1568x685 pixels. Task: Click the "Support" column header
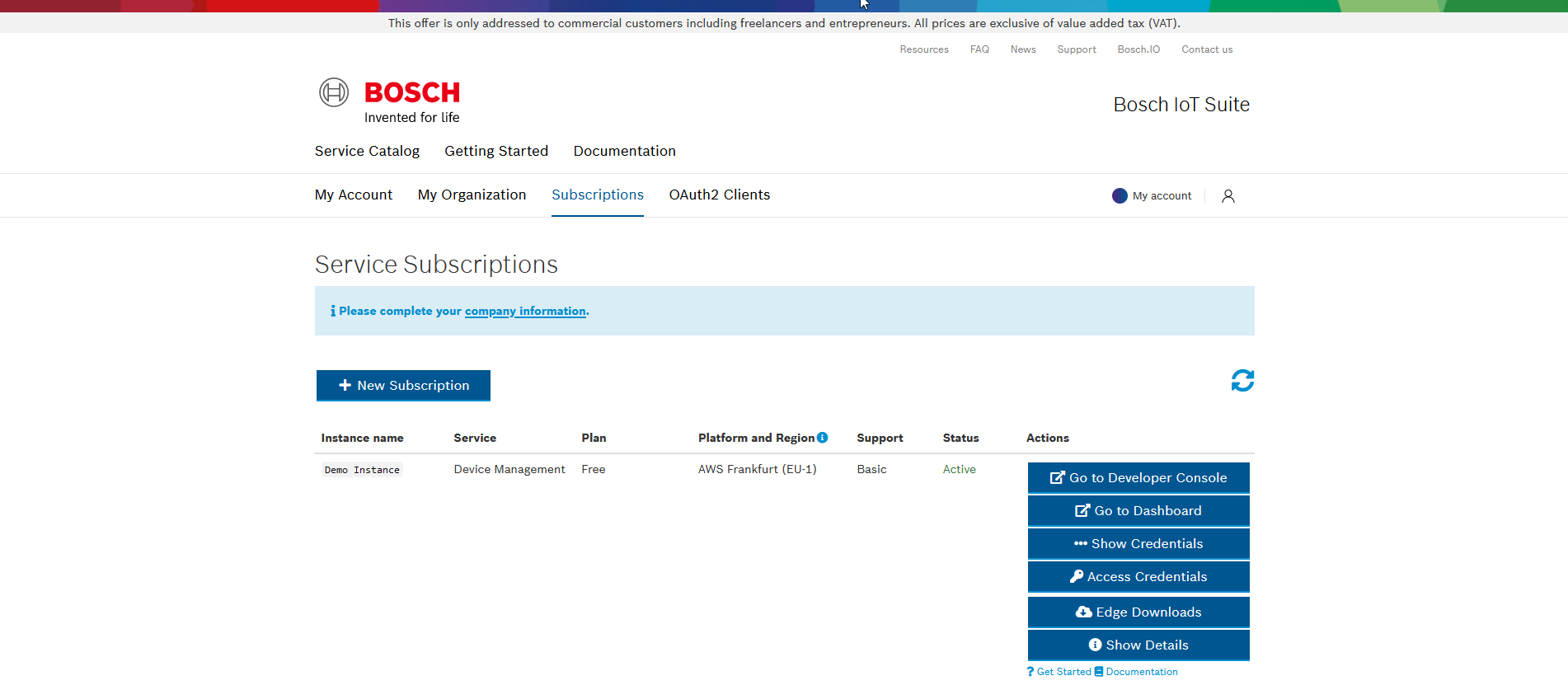(x=880, y=438)
